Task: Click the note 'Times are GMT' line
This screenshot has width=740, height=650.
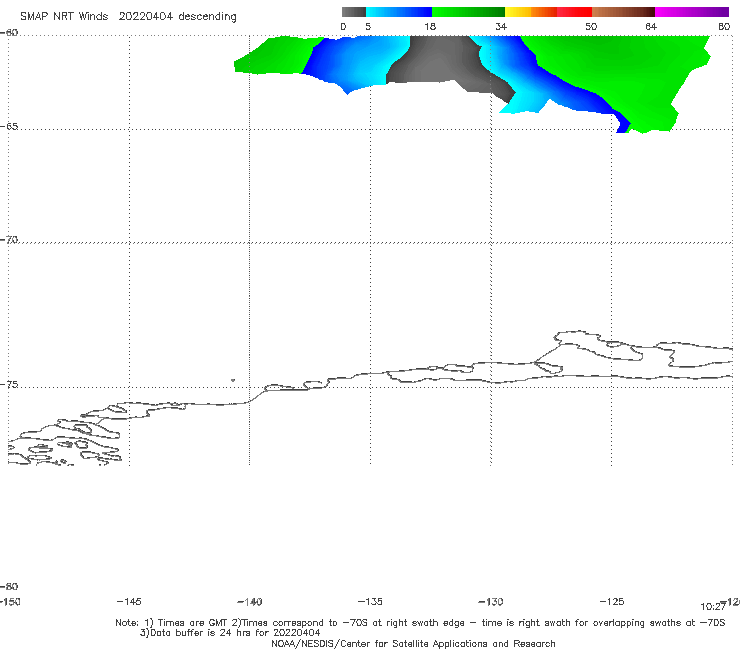Action: coord(420,623)
